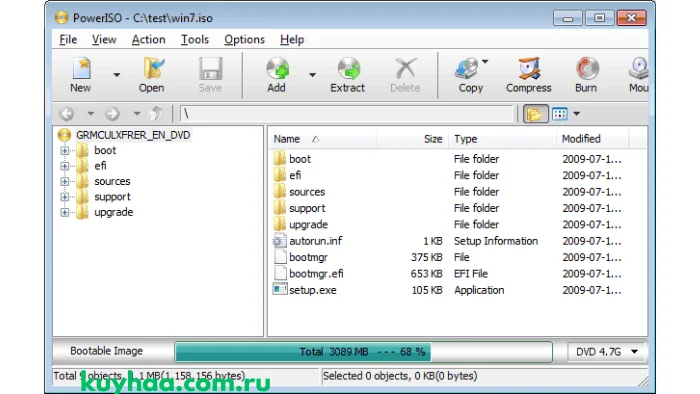Toggle the folder tree pane button
The height and width of the screenshot is (394, 700).
click(x=535, y=114)
